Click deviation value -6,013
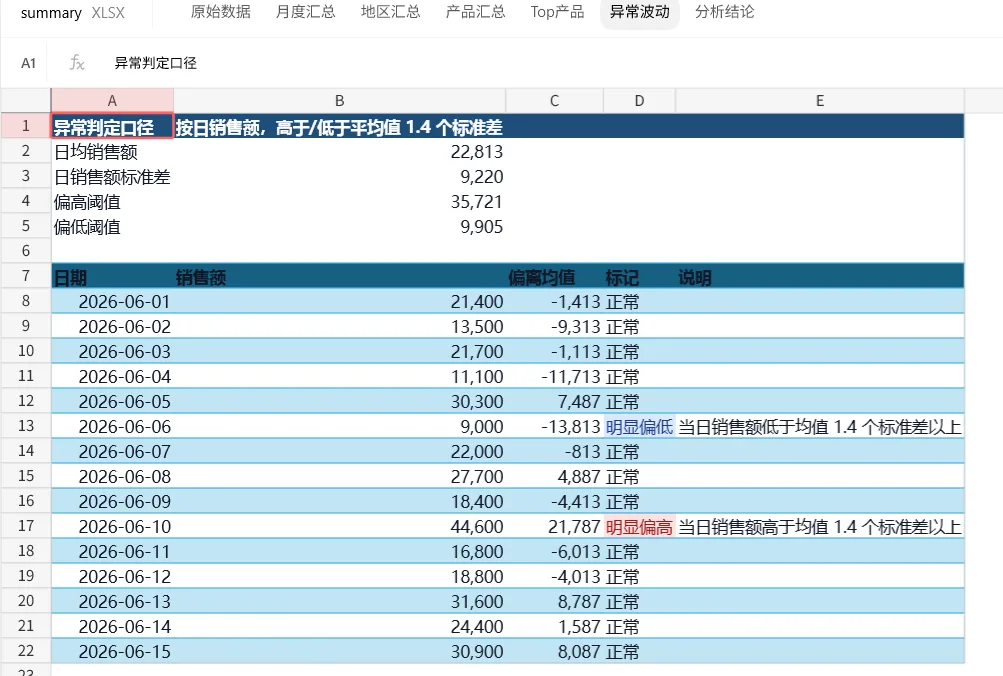 [x=576, y=551]
